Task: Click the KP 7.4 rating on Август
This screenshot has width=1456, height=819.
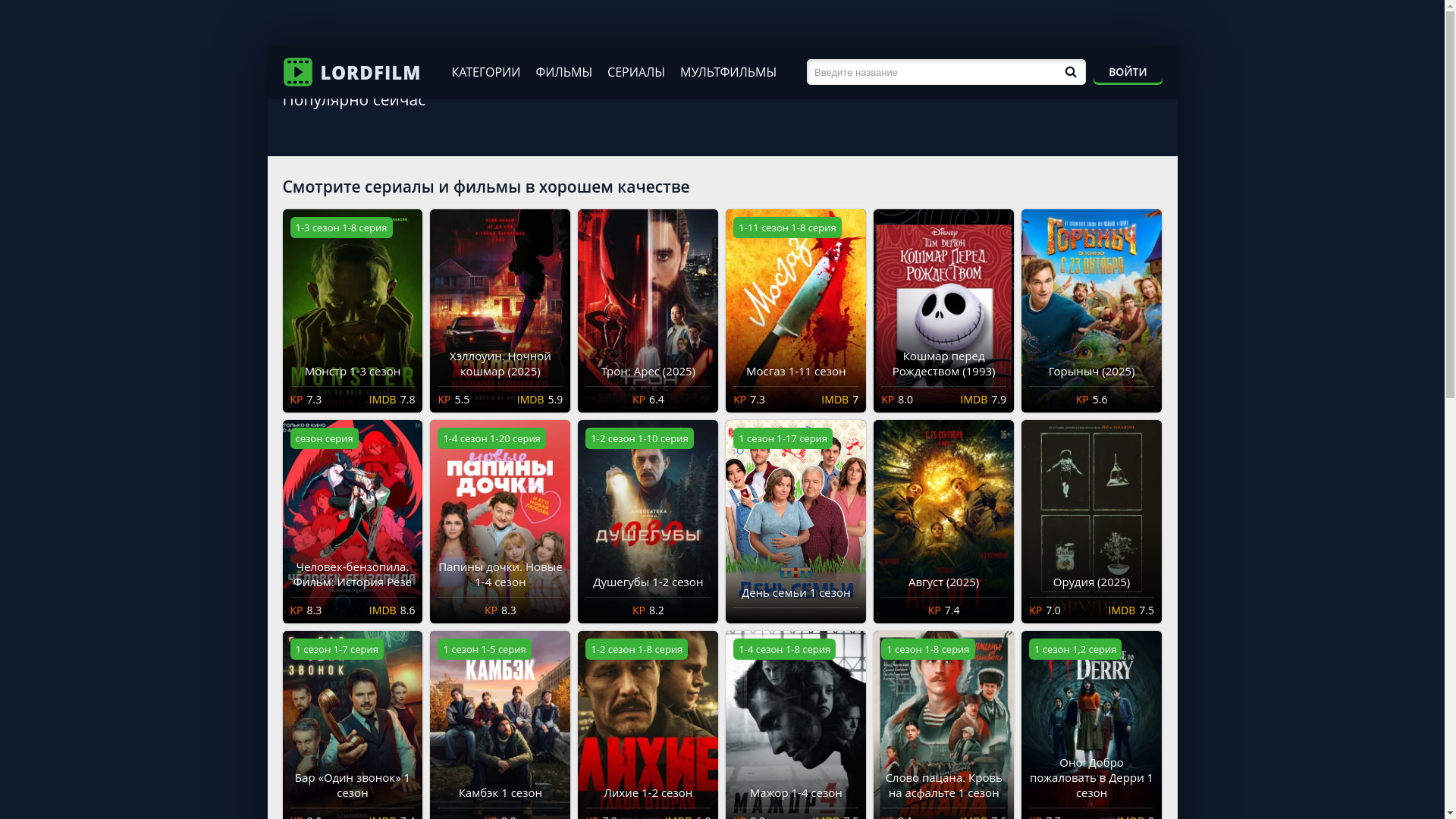Action: coord(943,610)
